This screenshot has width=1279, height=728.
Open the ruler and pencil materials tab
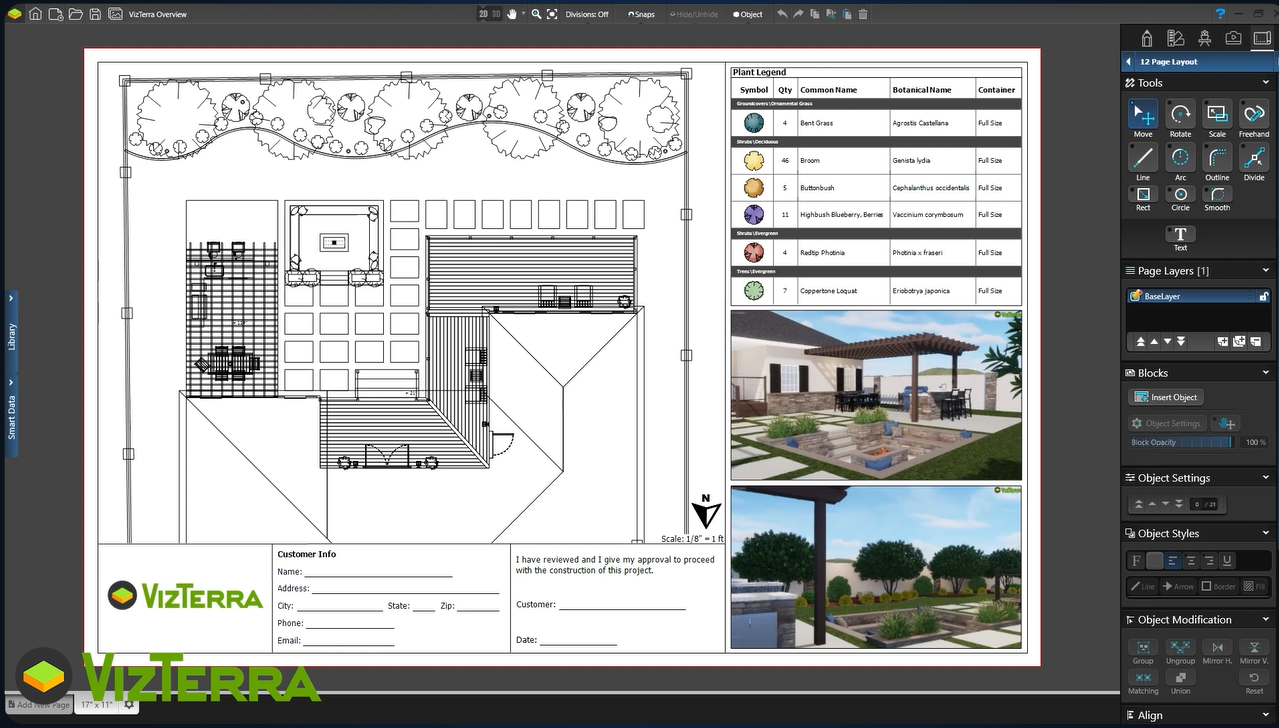tap(1176, 38)
